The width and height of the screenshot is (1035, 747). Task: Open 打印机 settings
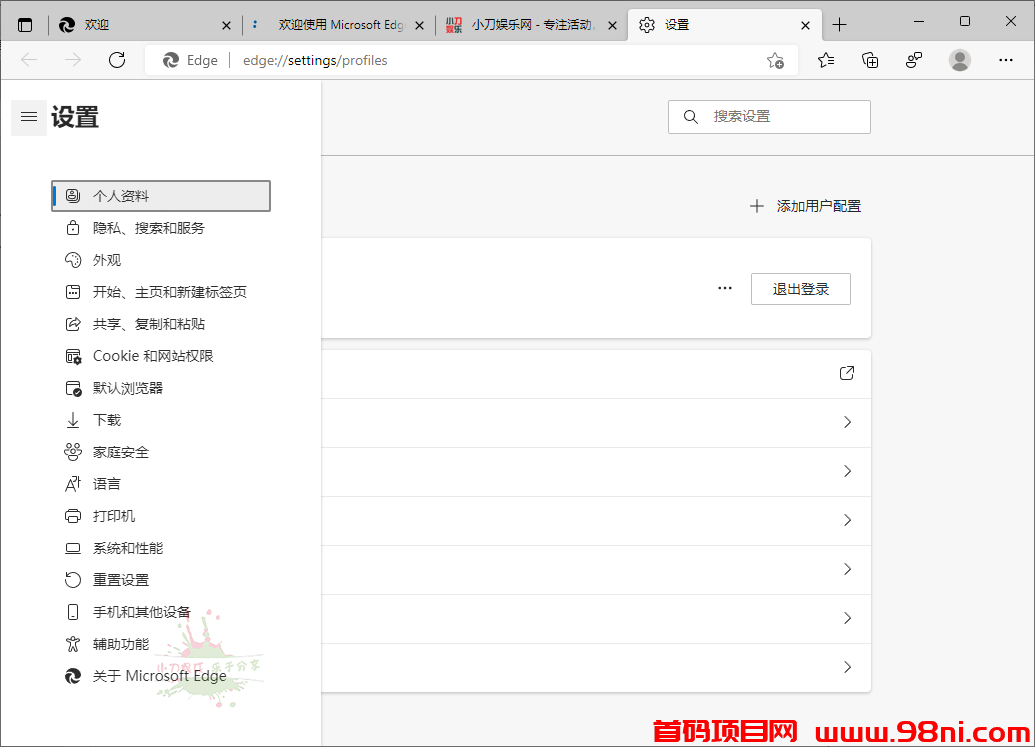tap(161, 516)
